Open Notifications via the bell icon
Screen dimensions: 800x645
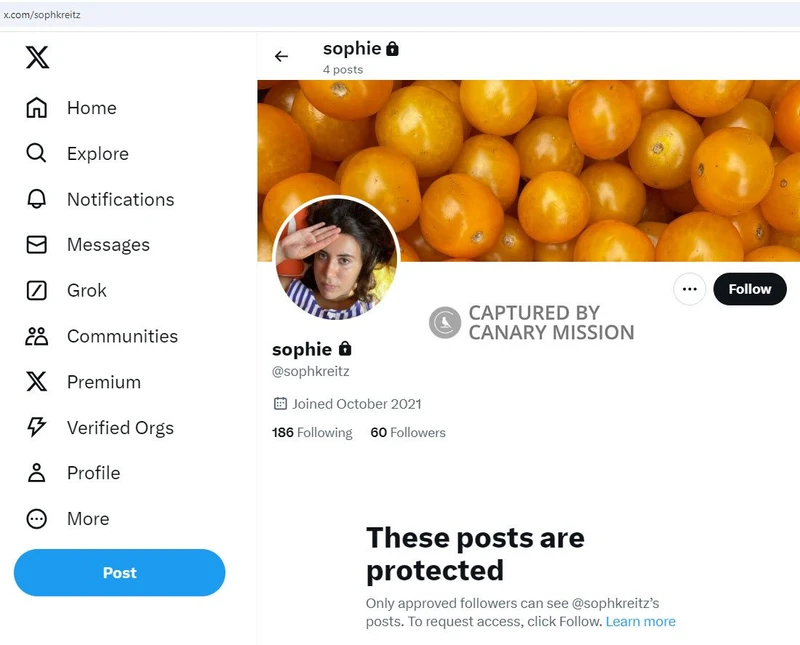pyautogui.click(x=37, y=200)
